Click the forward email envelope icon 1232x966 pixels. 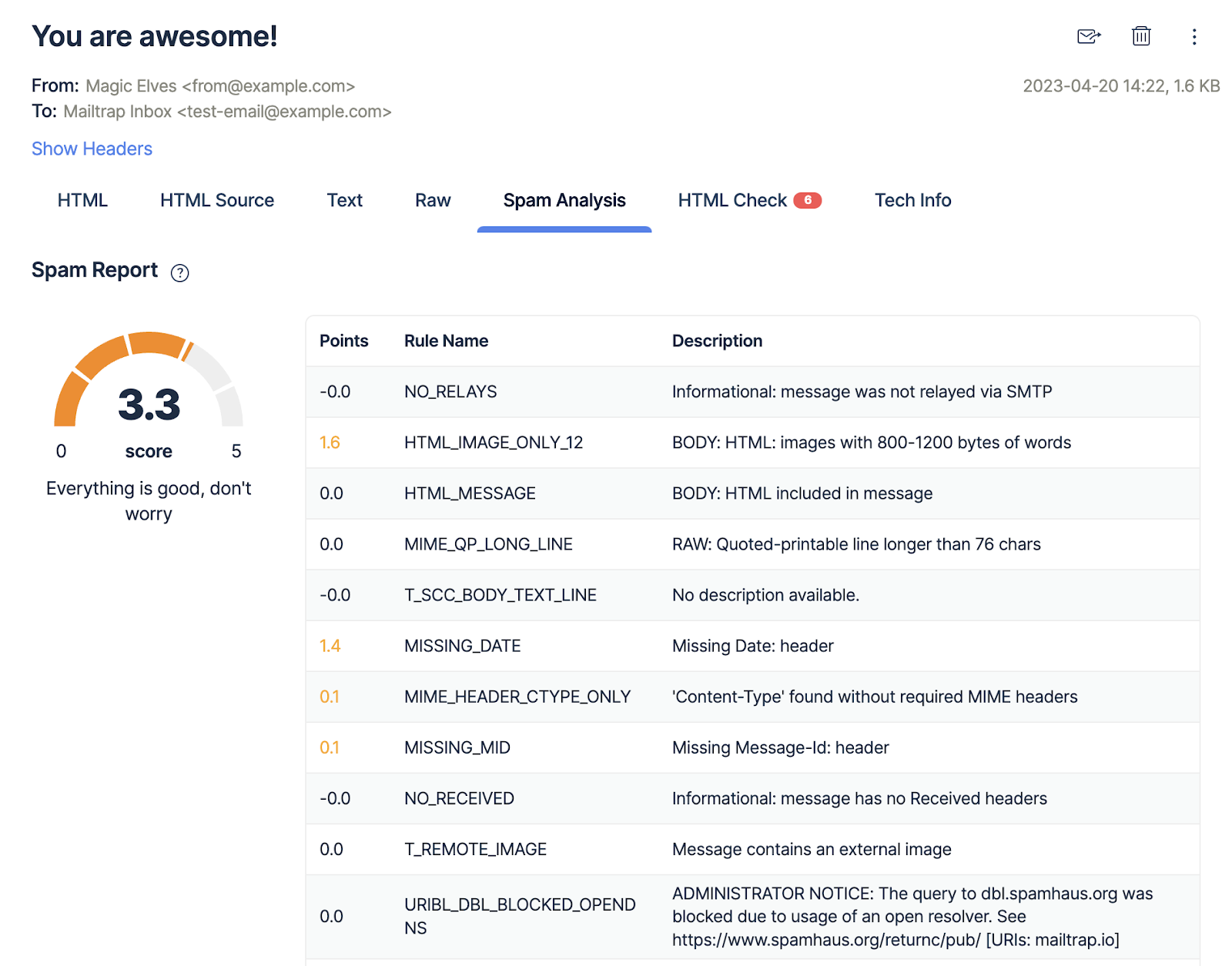[1089, 36]
